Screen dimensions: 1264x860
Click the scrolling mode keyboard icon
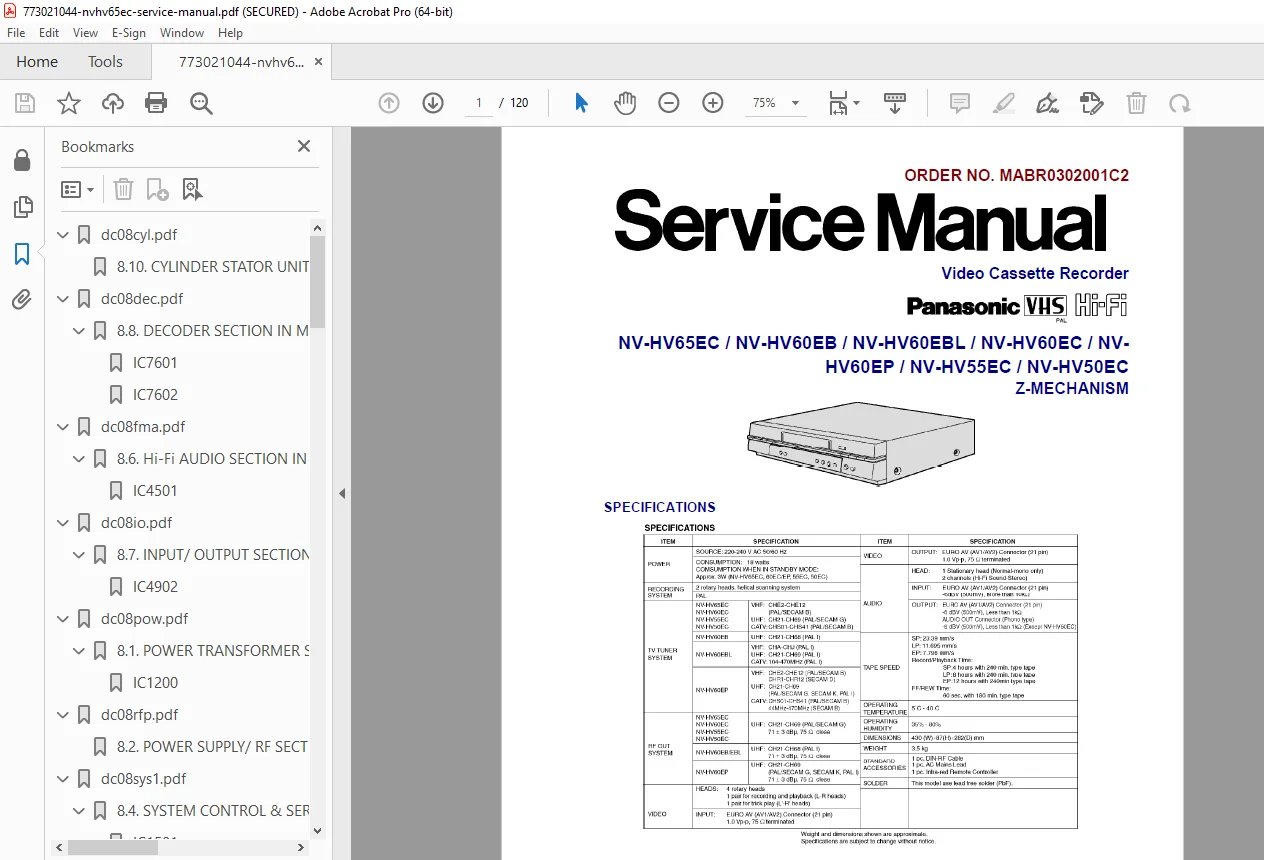pos(895,103)
